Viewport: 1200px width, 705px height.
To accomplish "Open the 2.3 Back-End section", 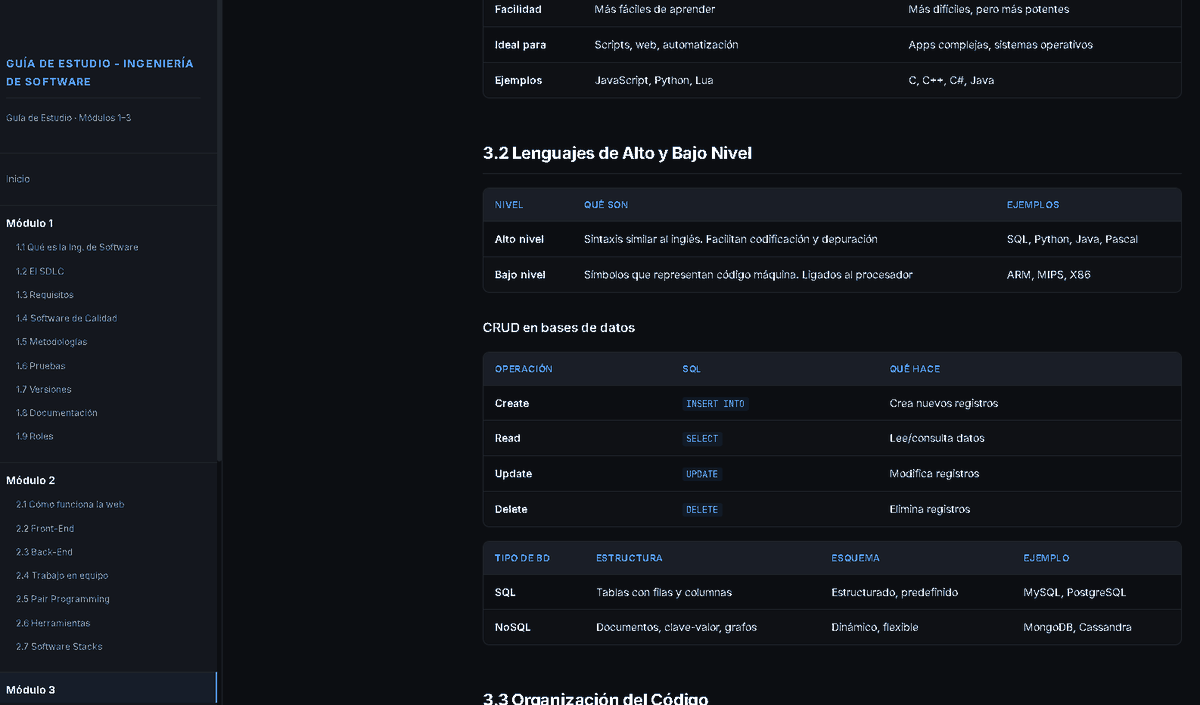I will pos(44,552).
